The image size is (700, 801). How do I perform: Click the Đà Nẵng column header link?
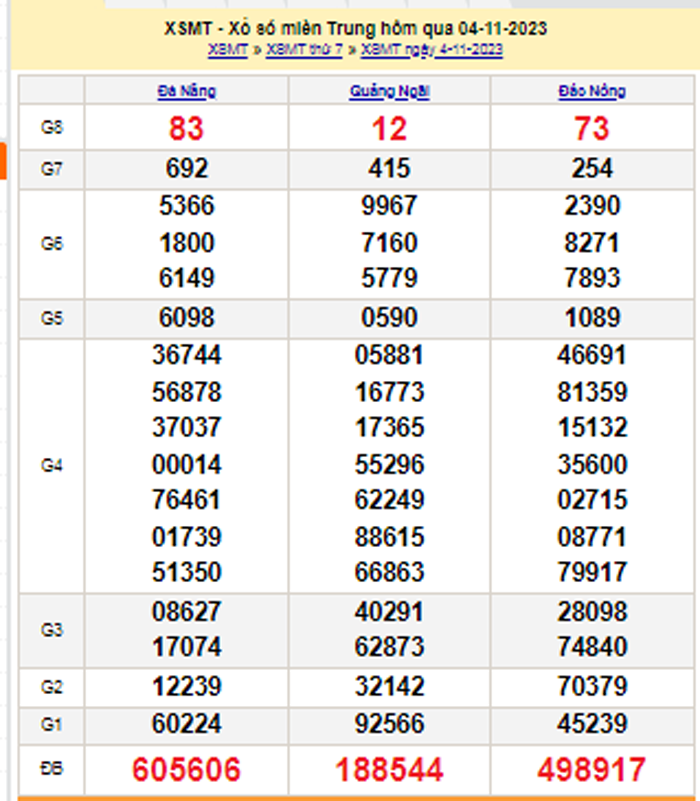click(x=186, y=91)
